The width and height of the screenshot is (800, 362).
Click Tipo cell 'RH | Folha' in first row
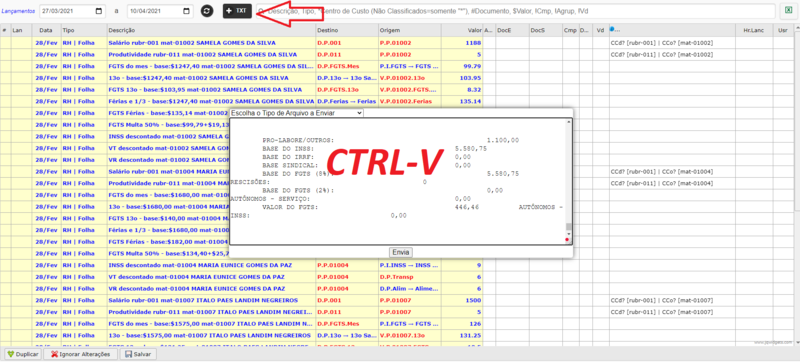click(84, 43)
